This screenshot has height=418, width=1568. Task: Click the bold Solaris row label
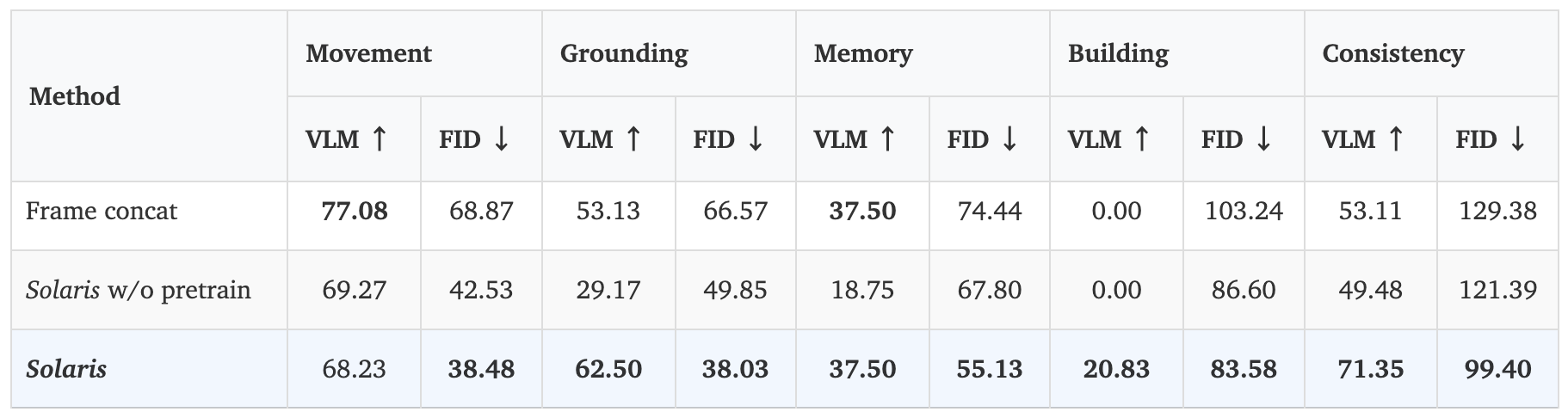pyautogui.click(x=66, y=370)
